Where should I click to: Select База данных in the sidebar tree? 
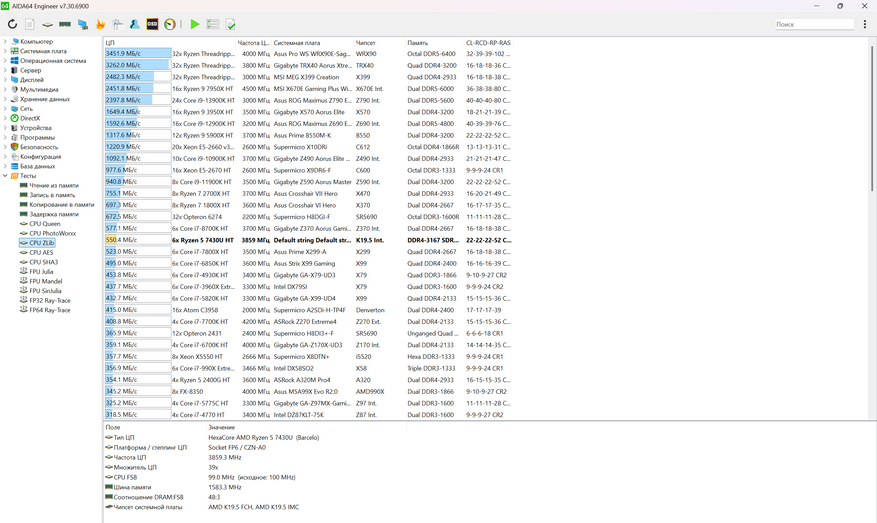37,166
